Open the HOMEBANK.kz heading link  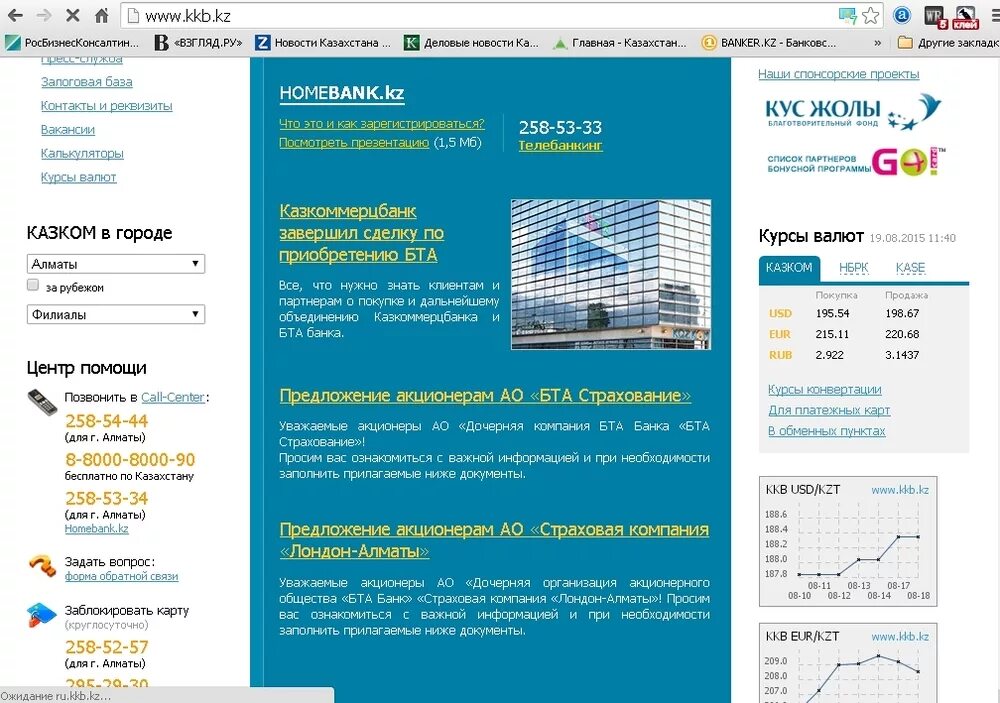tap(342, 93)
